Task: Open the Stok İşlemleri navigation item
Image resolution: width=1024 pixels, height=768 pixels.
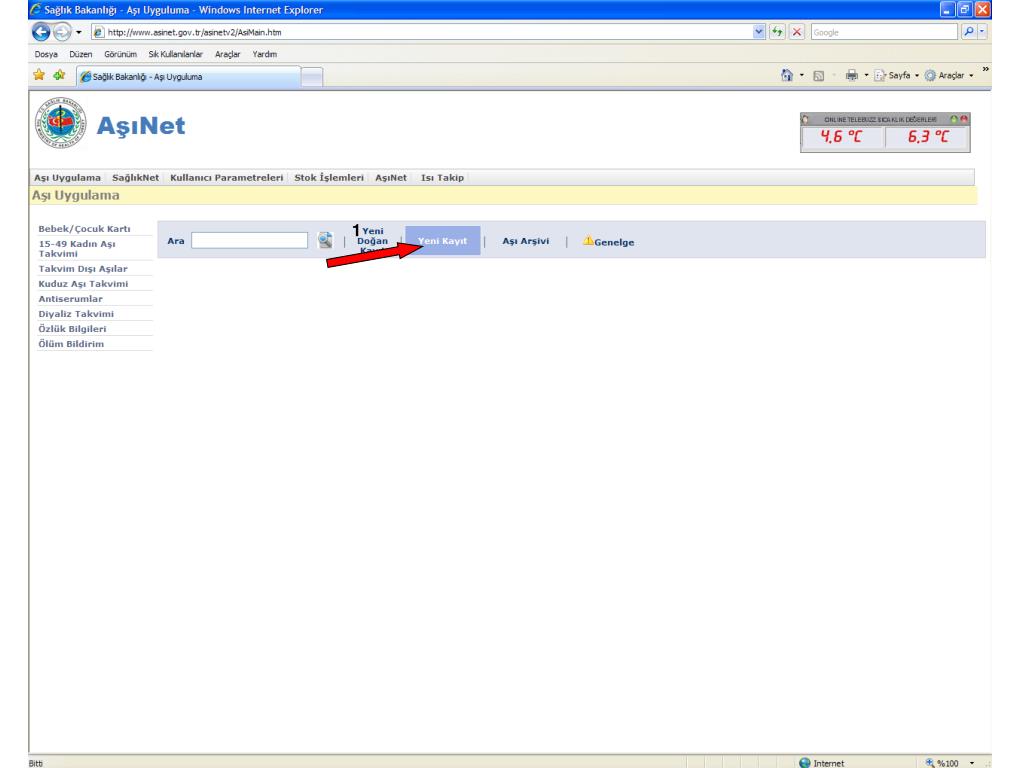Action: point(328,178)
